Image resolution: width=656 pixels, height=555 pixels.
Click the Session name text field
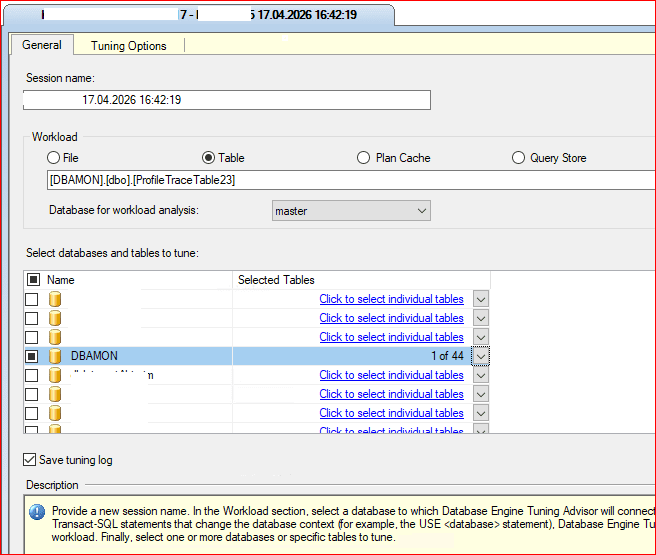point(227,100)
